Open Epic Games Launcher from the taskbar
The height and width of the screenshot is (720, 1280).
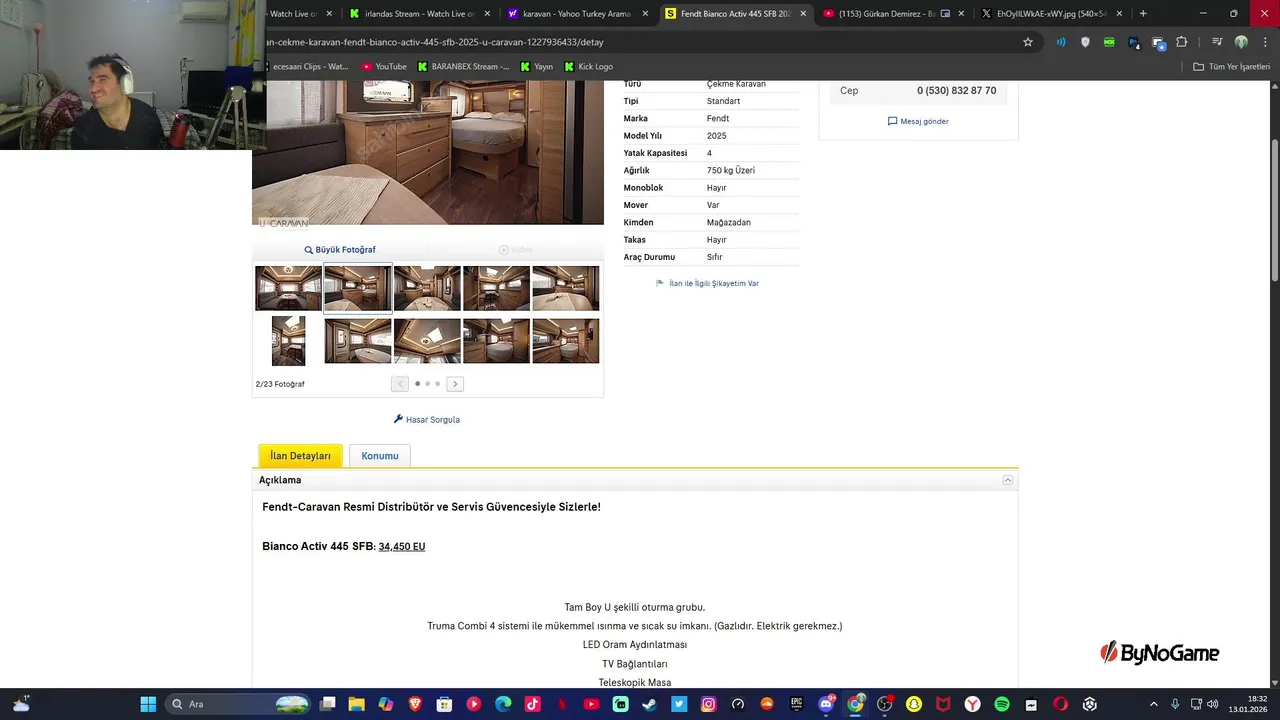click(797, 704)
